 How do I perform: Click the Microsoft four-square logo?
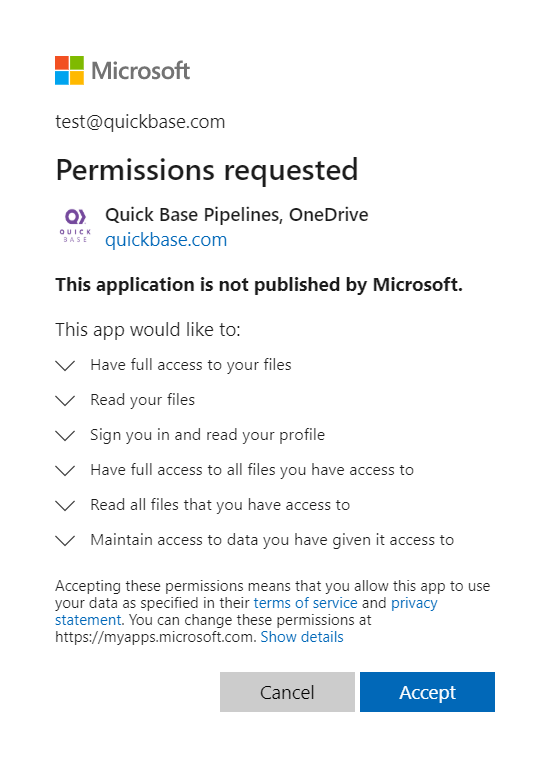point(69,70)
